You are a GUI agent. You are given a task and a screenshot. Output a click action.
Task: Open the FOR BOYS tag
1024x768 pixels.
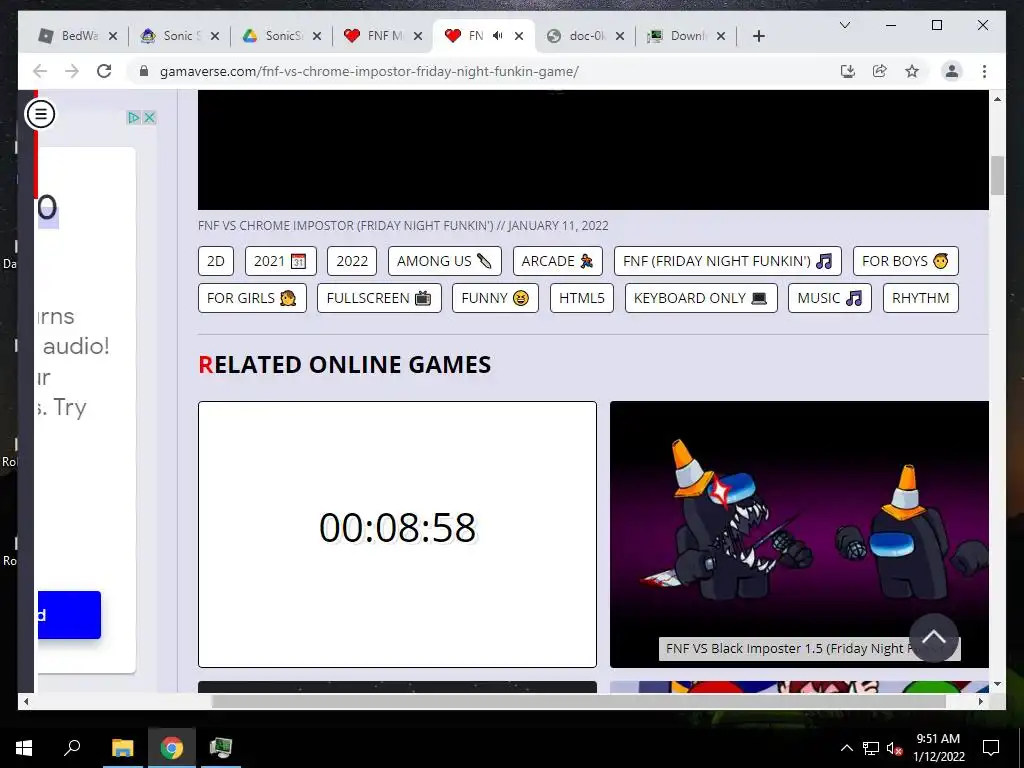(905, 261)
